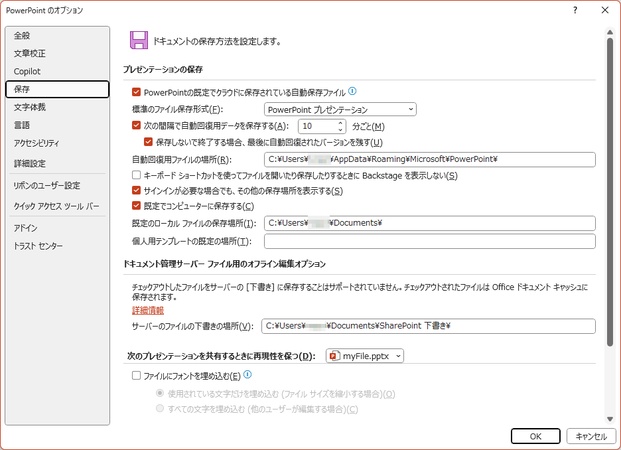
Task: Open the トラスト センター category
Action: 57,246
